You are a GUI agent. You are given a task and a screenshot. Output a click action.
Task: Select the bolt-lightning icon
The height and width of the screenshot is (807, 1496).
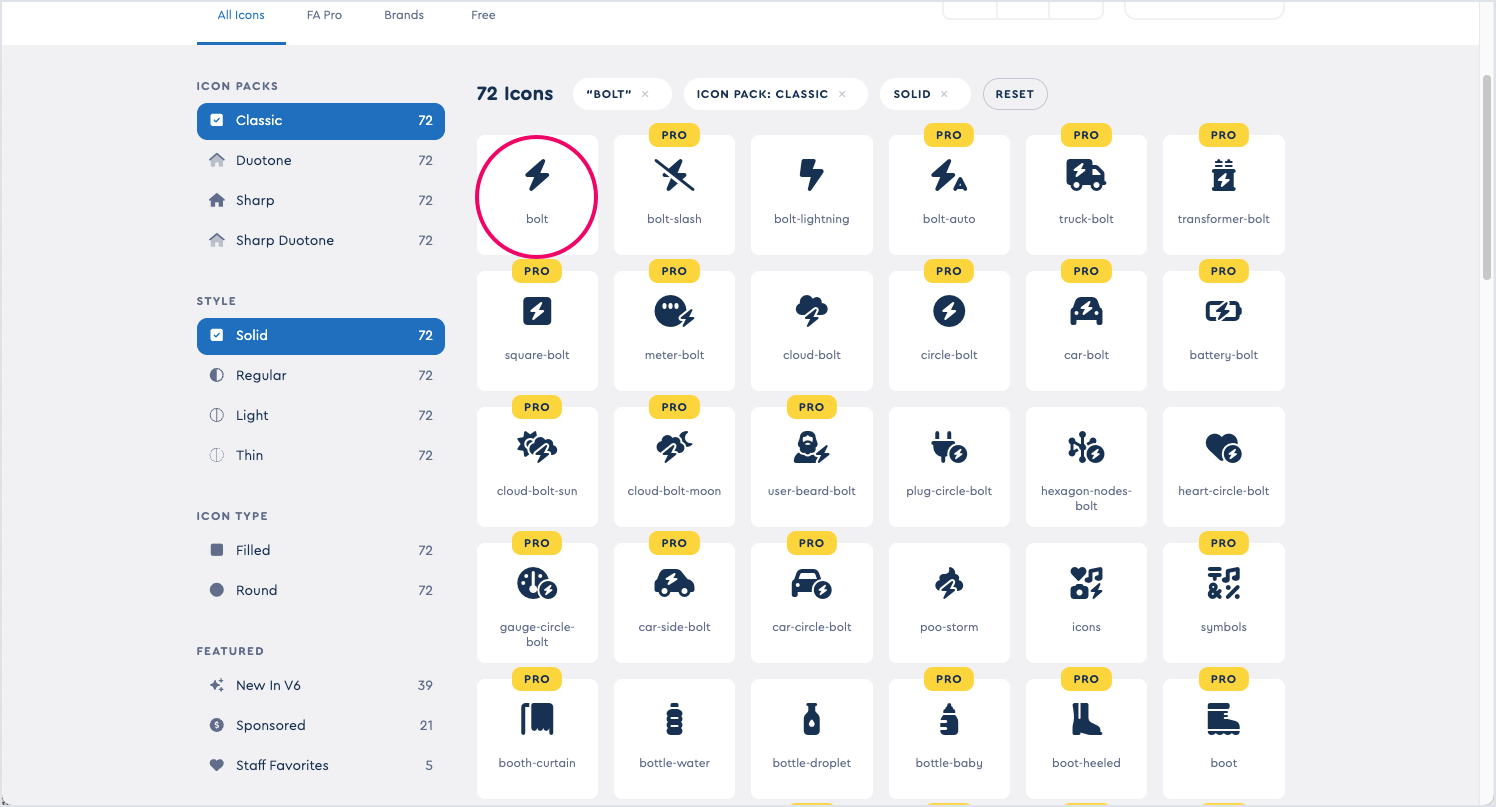point(811,194)
